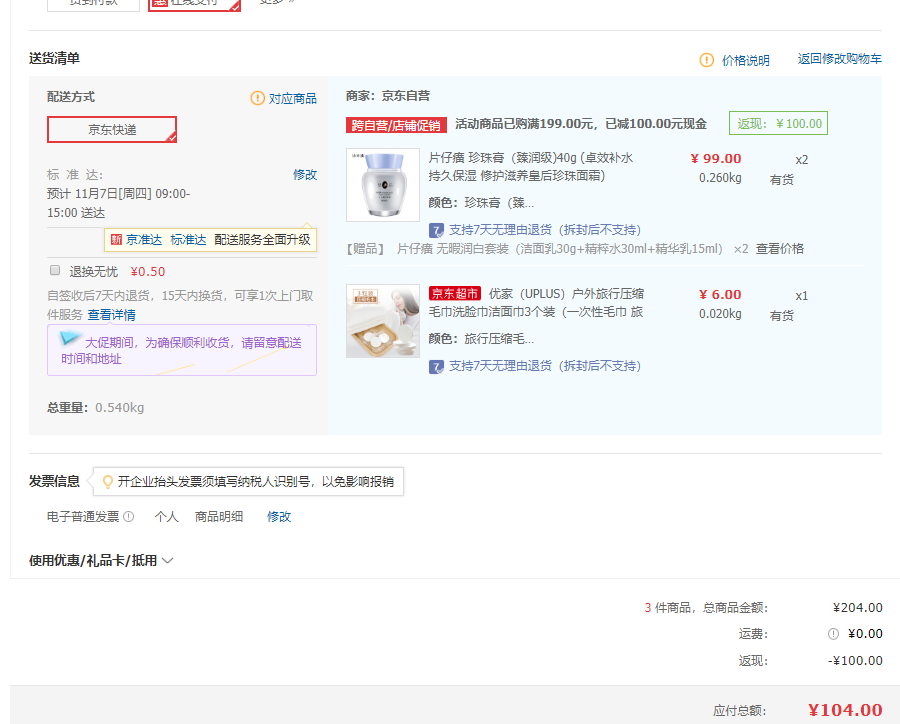Click the 对应商品 info icon
The width and height of the screenshot is (900, 724).
257,98
